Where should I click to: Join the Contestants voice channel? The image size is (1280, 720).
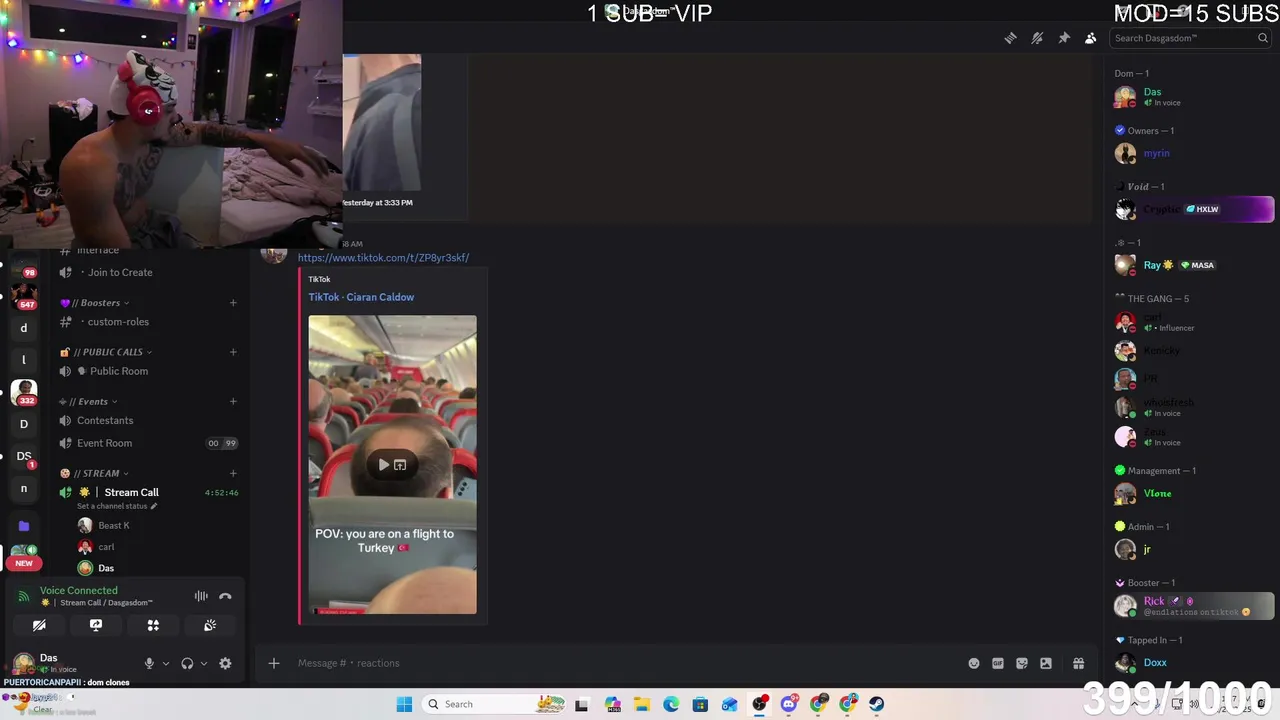pyautogui.click(x=105, y=421)
